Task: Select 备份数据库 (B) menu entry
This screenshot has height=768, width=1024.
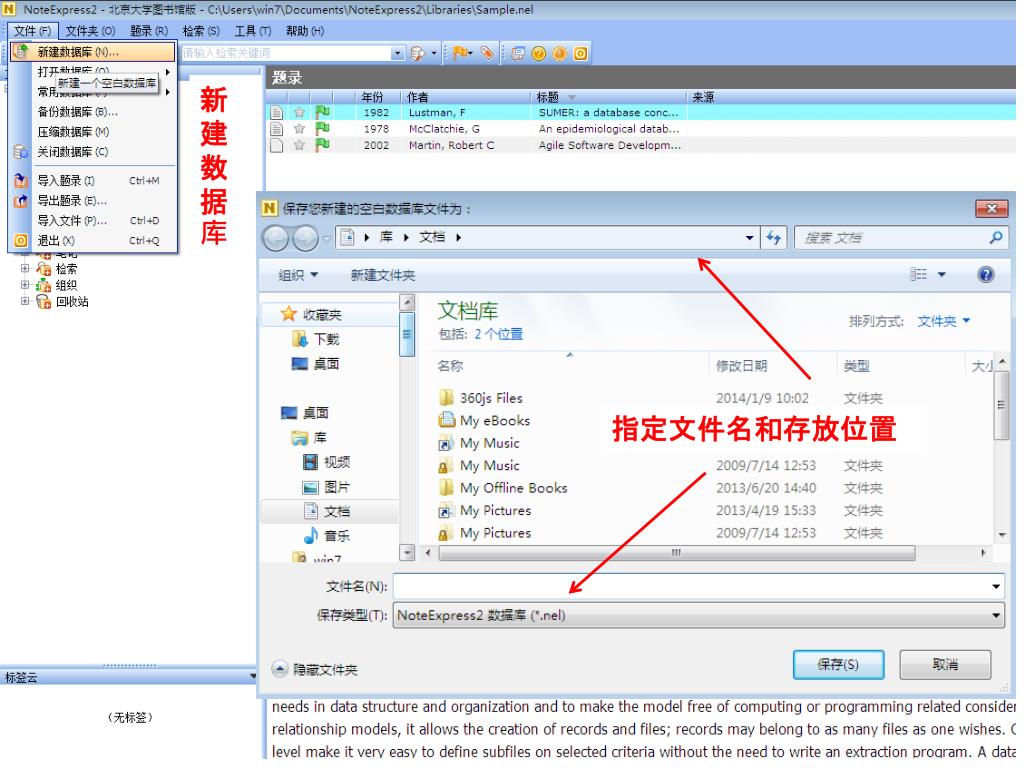Action: (x=93, y=112)
